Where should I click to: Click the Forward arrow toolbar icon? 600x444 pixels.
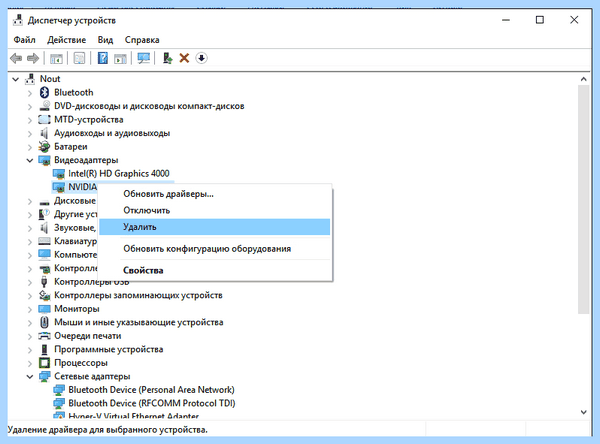click(33, 58)
